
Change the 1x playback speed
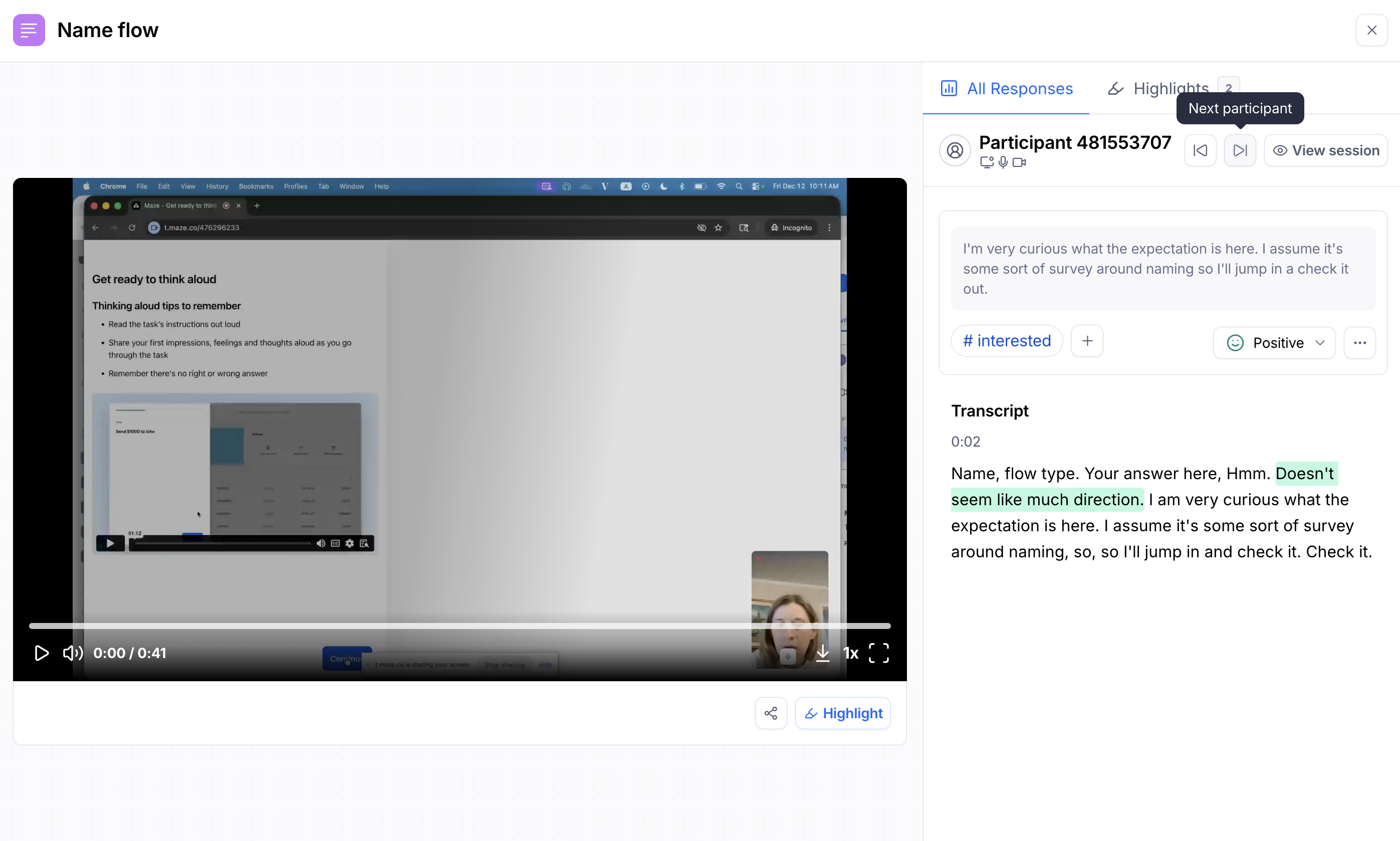850,653
